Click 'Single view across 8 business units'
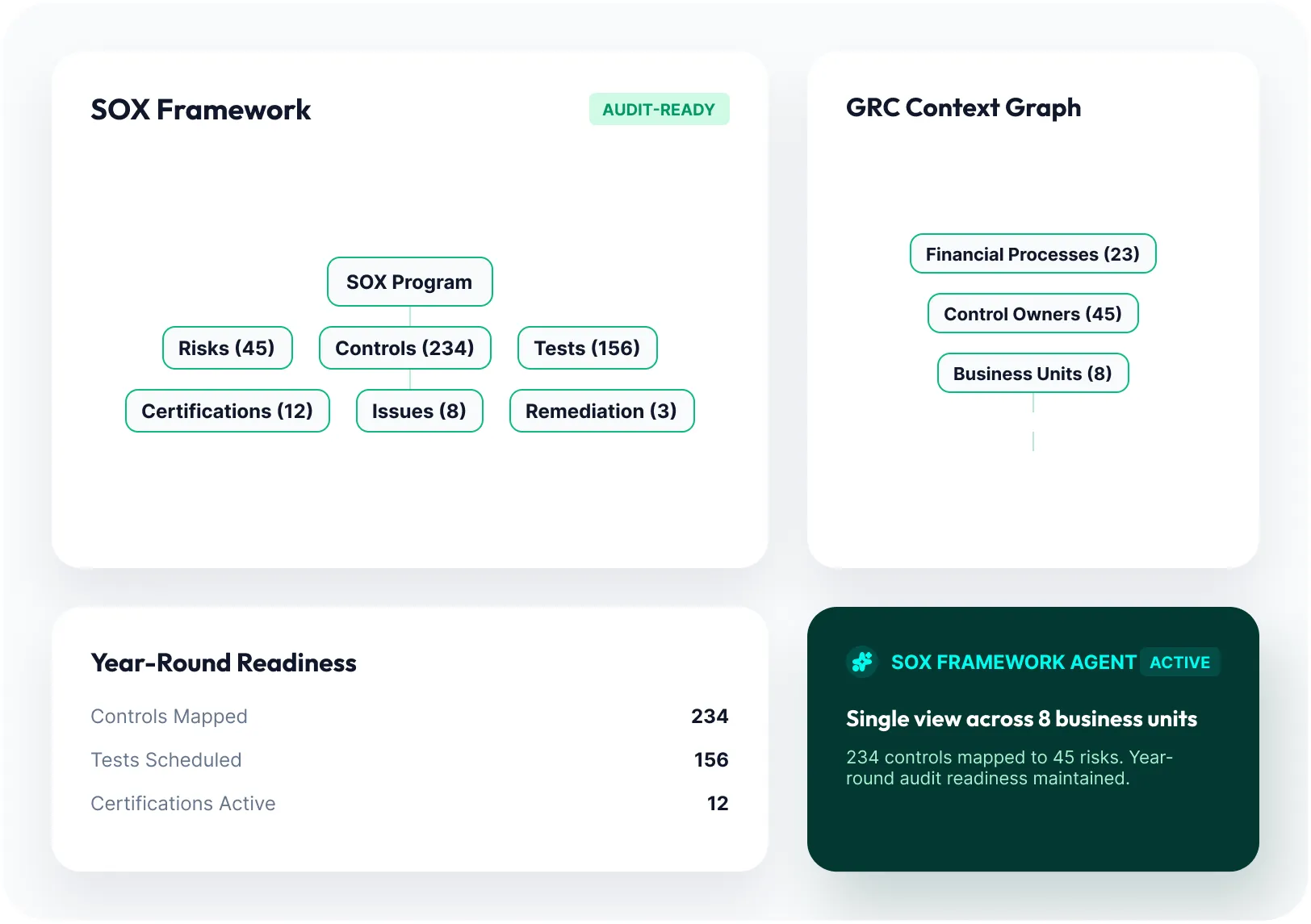 [1022, 719]
